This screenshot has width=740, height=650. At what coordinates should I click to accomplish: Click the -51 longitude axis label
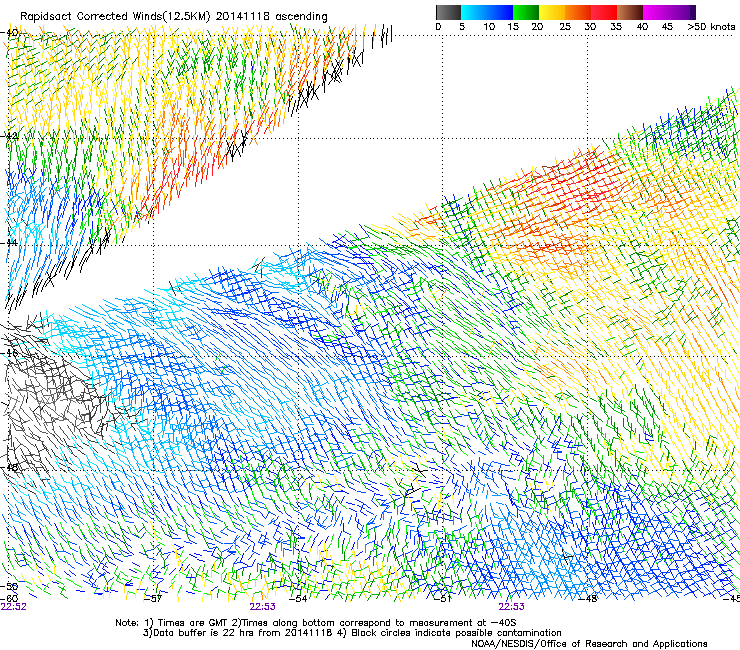click(x=443, y=599)
